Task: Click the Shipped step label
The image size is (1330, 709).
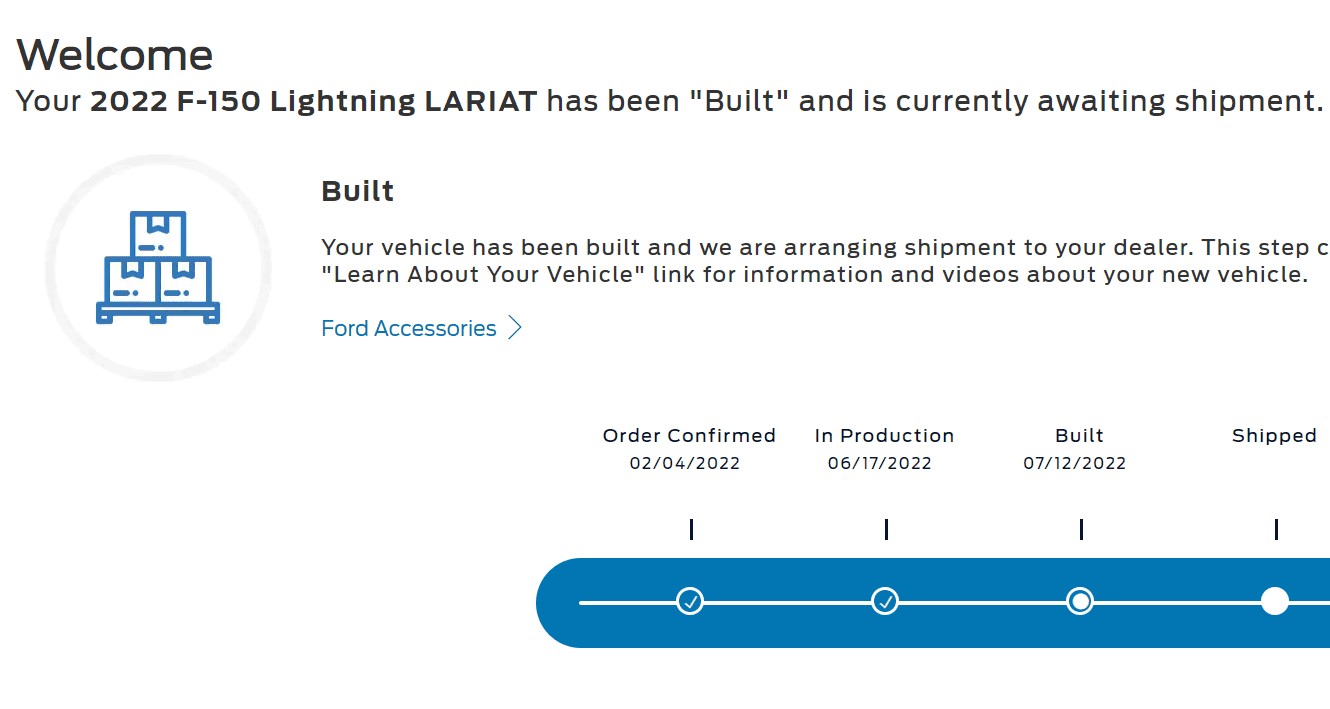Action: point(1274,436)
